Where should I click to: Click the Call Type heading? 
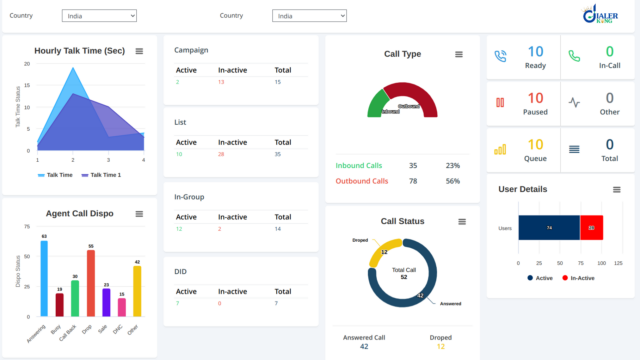click(x=402, y=54)
